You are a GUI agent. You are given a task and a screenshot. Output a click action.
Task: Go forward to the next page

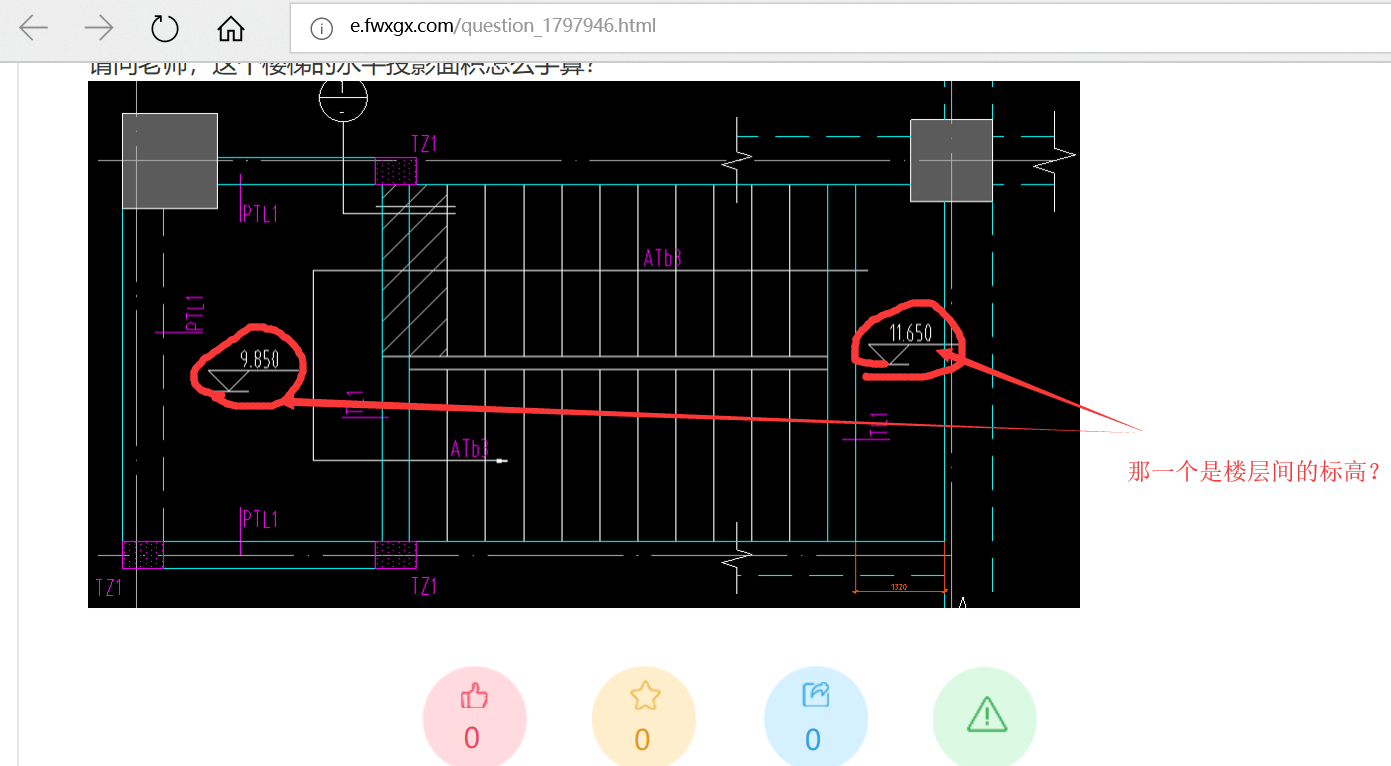point(99,27)
